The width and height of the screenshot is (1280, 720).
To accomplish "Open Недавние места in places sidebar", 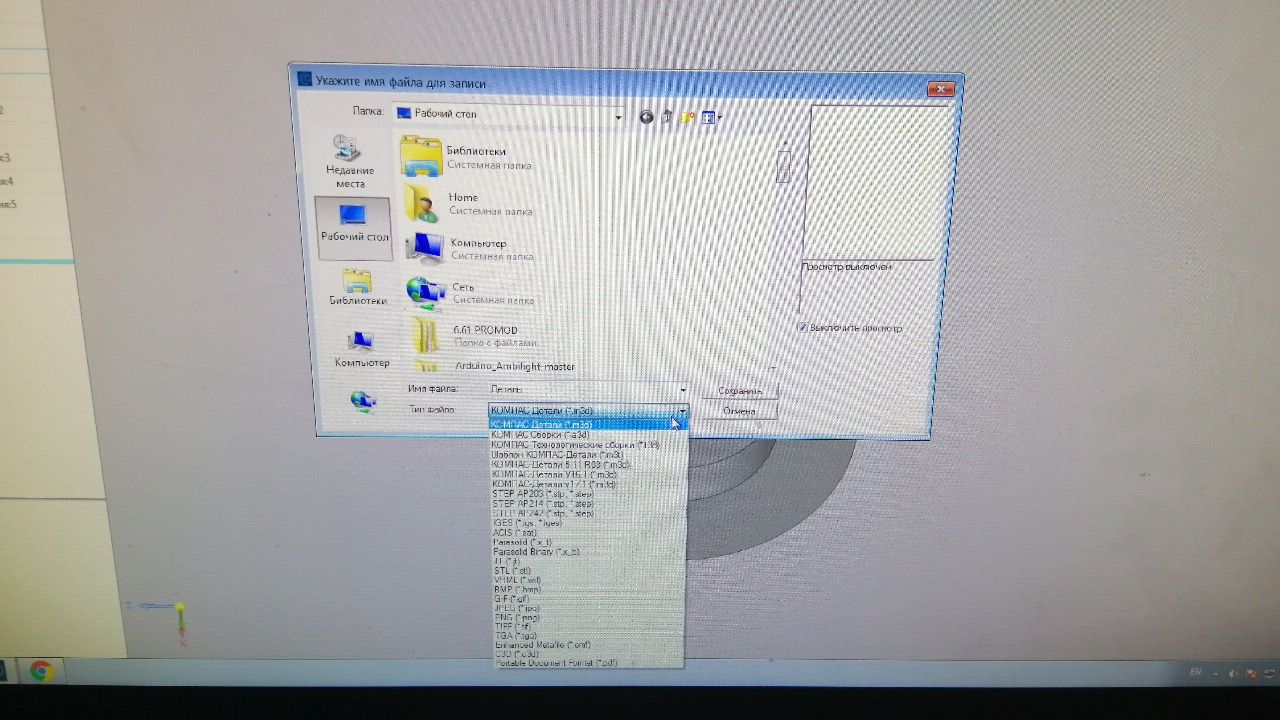I will pyautogui.click(x=350, y=162).
